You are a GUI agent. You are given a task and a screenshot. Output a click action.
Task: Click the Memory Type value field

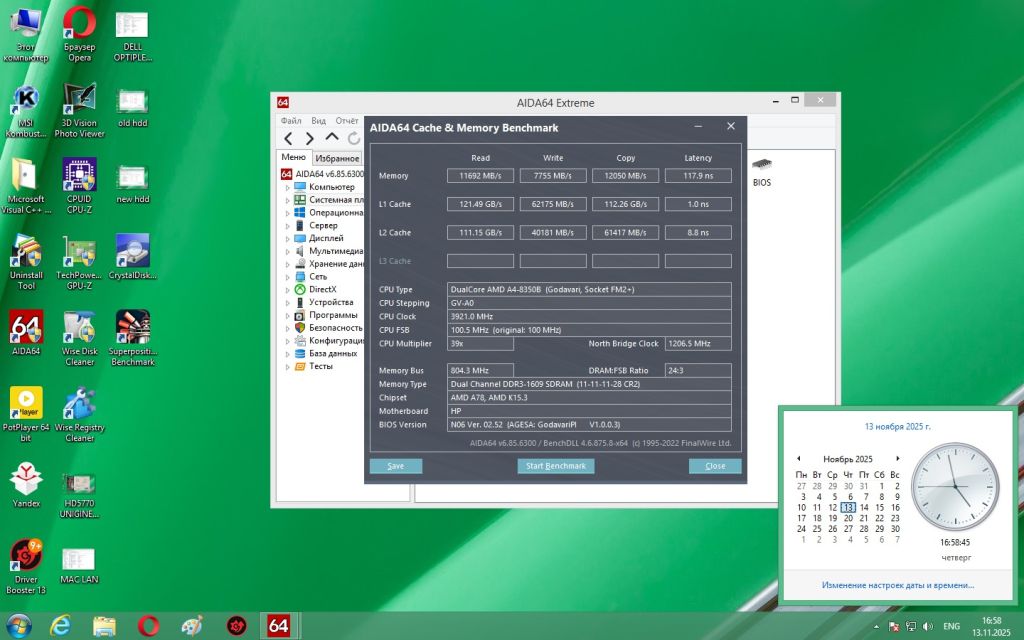[589, 384]
